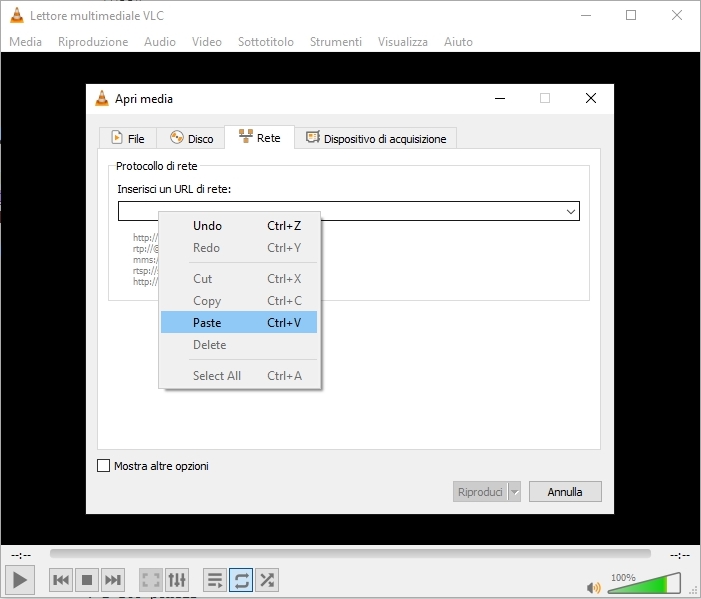Image resolution: width=701 pixels, height=599 pixels.
Task: Open the Visualizza menu
Action: 402,42
